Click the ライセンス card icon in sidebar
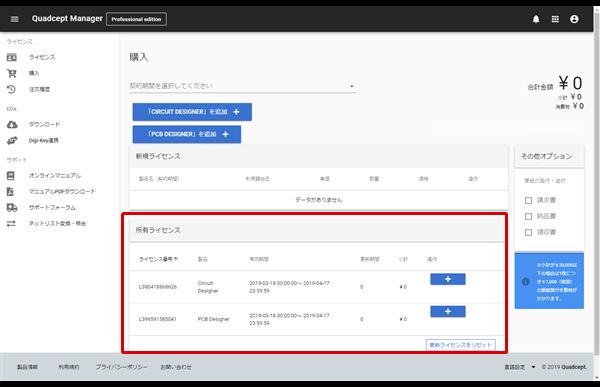This screenshot has width=600, height=387. point(11,57)
